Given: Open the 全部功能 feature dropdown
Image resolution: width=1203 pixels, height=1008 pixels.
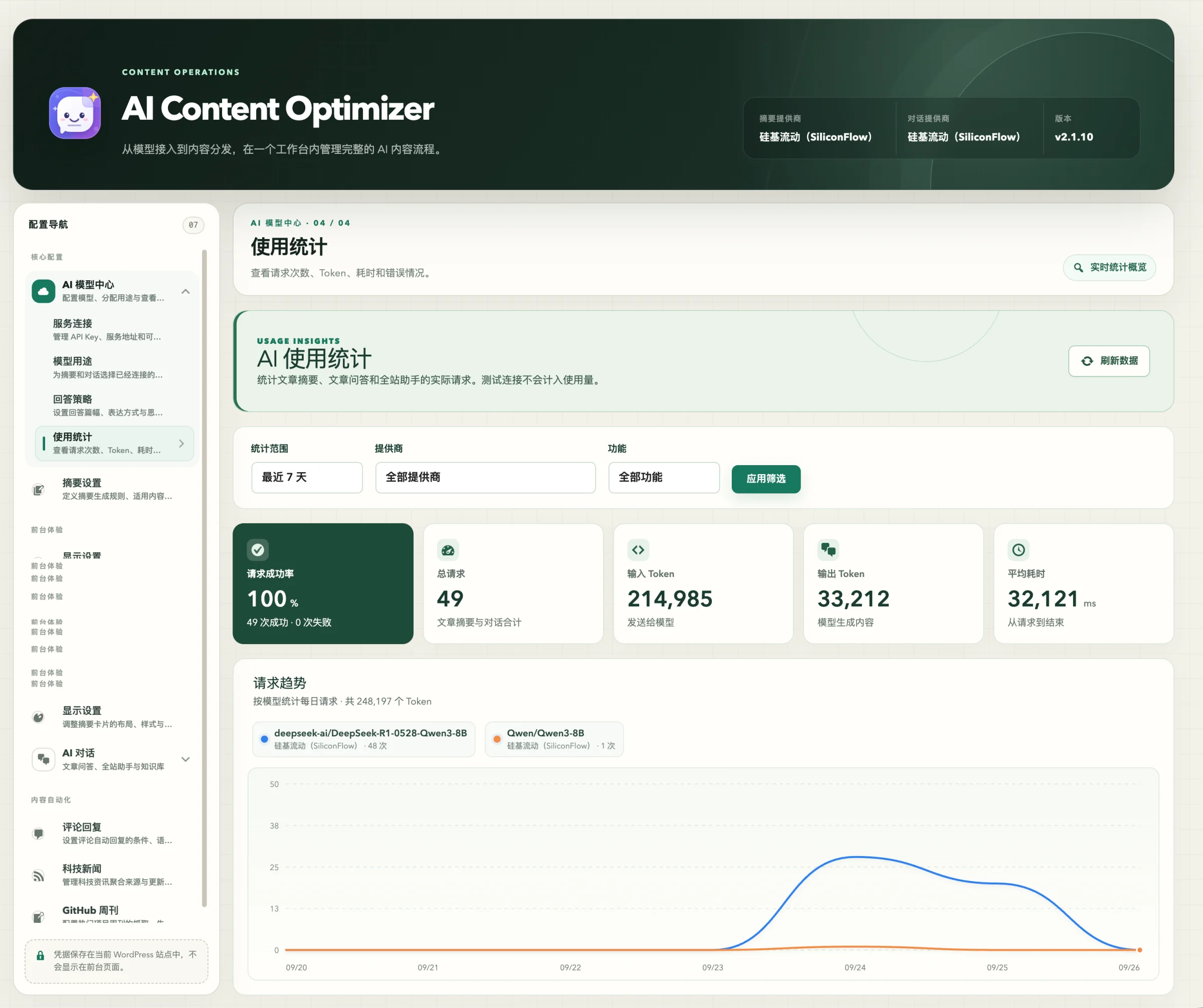Looking at the screenshot, I should 664,477.
